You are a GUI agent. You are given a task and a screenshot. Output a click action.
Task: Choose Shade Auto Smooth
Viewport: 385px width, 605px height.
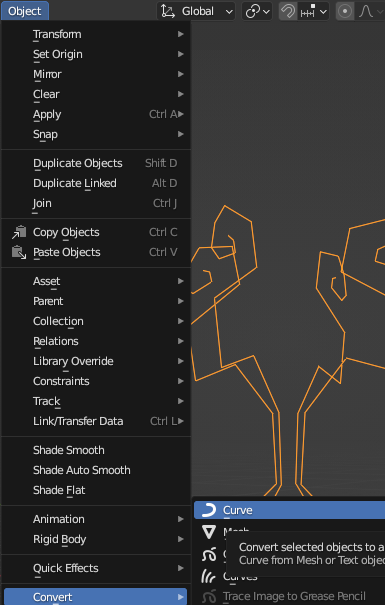(96, 470)
